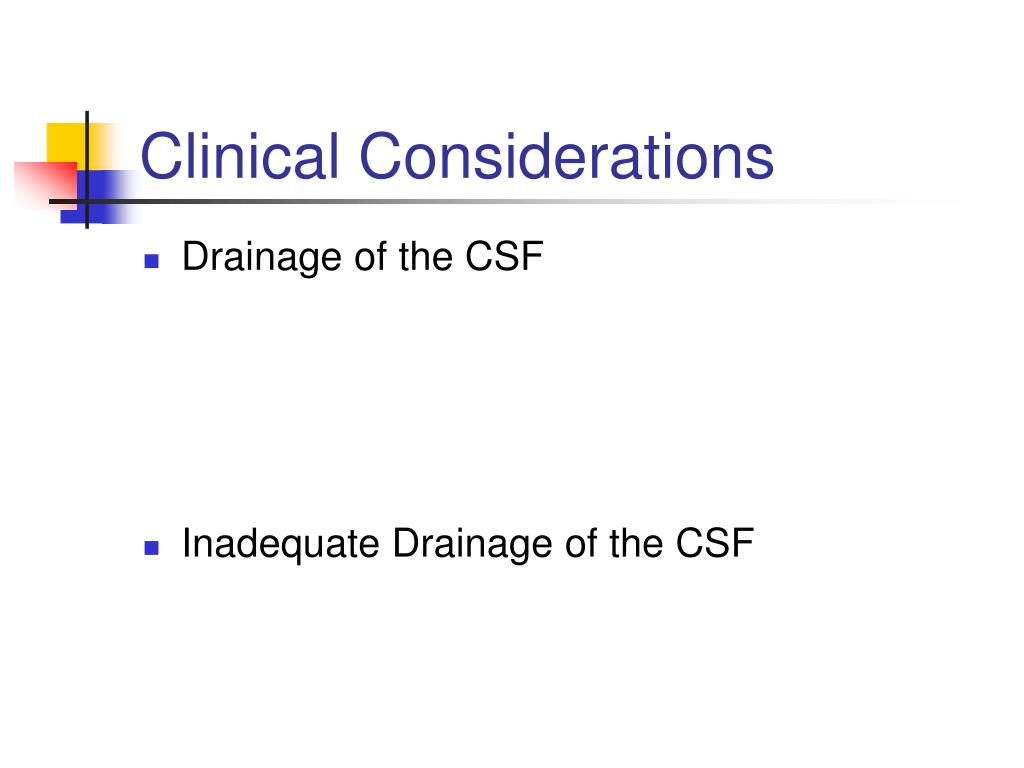Viewport: 1024px width, 768px height.
Task: Click the blue bullet before "Inadequate Drainage"
Action: point(152,547)
